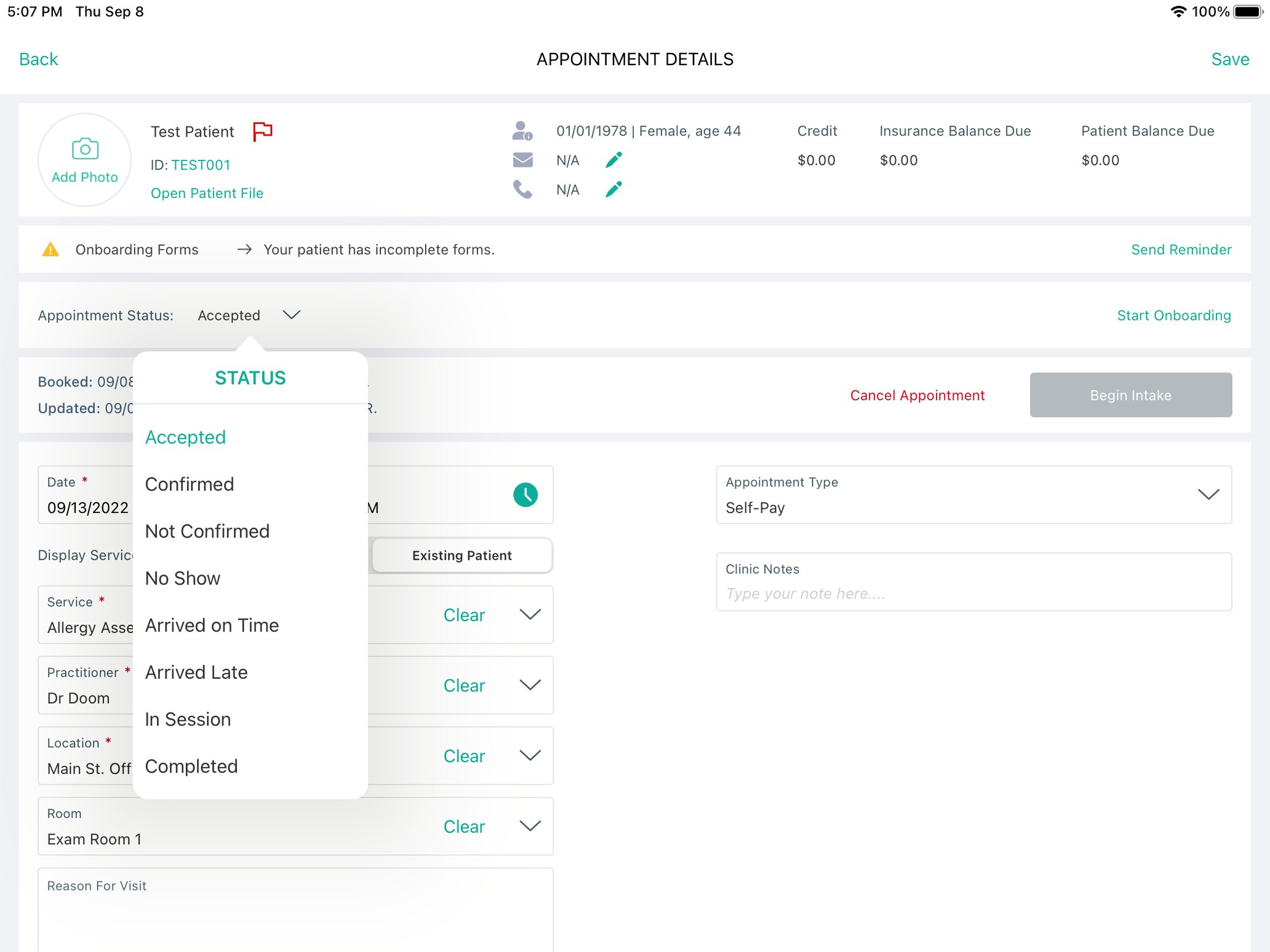This screenshot has width=1270, height=952.
Task: Choose No Show in the status menu
Action: point(183,578)
